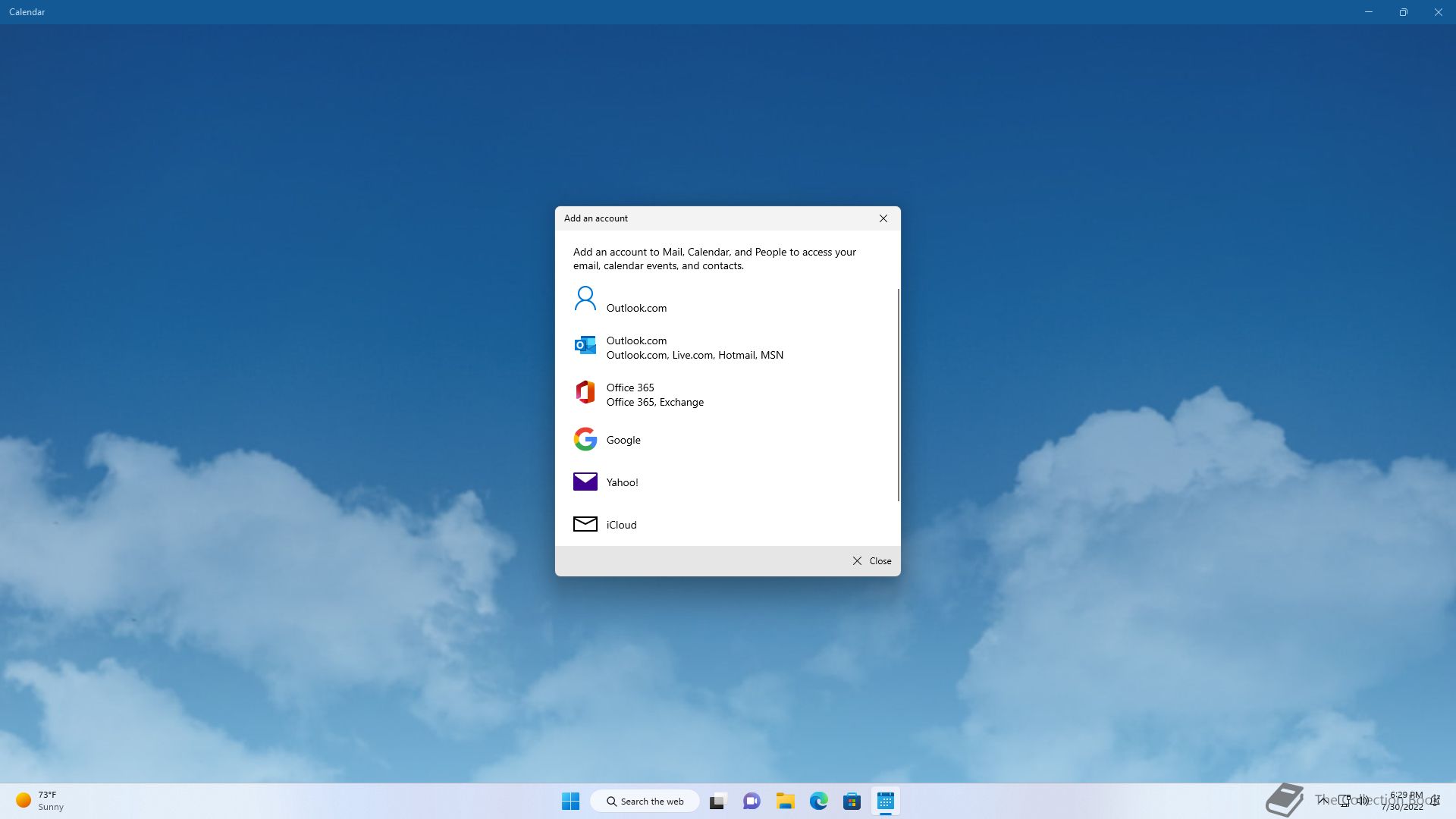Screen dimensions: 1456x819
Task: Open the Windows Start menu
Action: point(570,801)
